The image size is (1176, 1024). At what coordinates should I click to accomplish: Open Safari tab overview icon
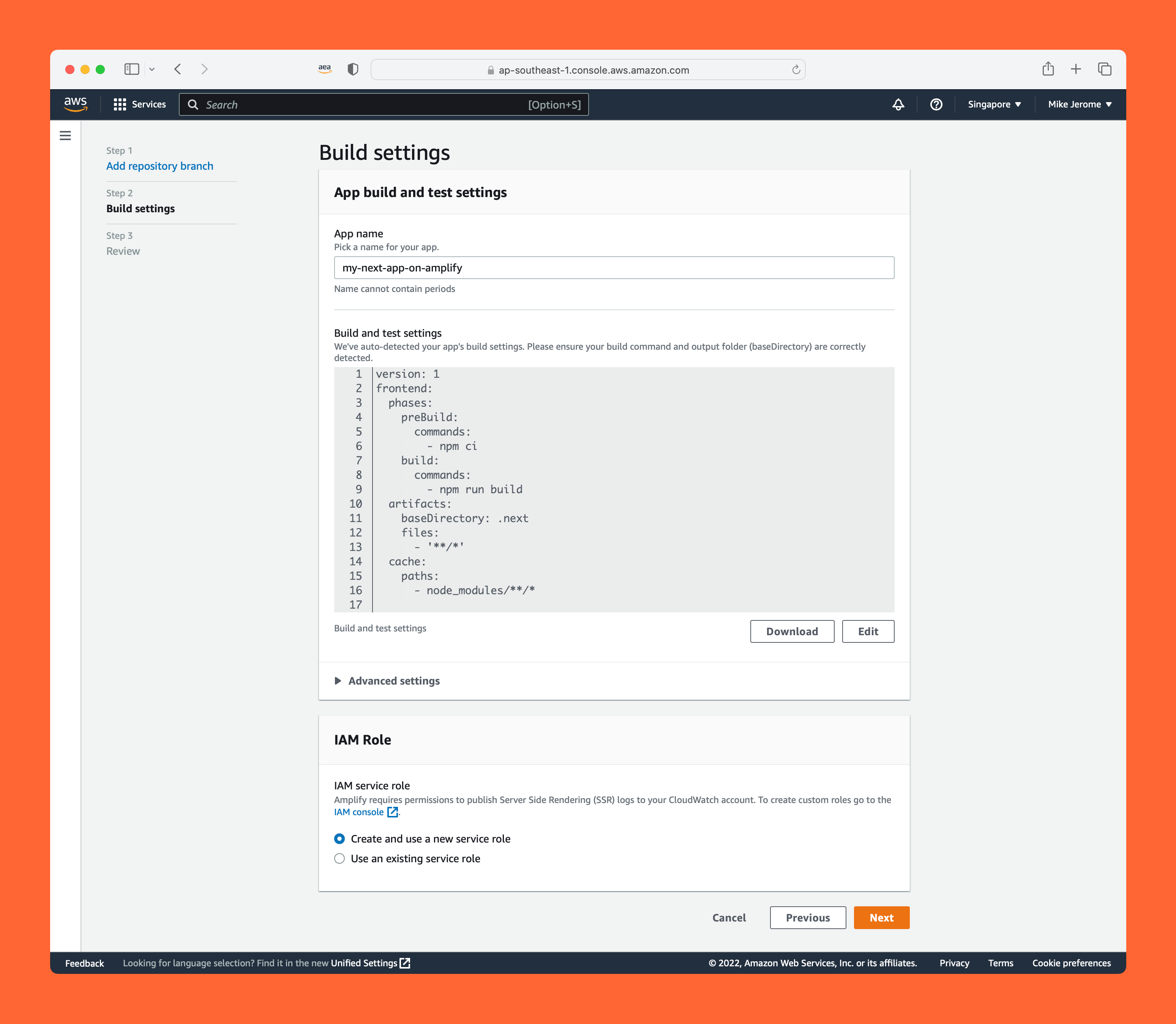click(x=1104, y=69)
